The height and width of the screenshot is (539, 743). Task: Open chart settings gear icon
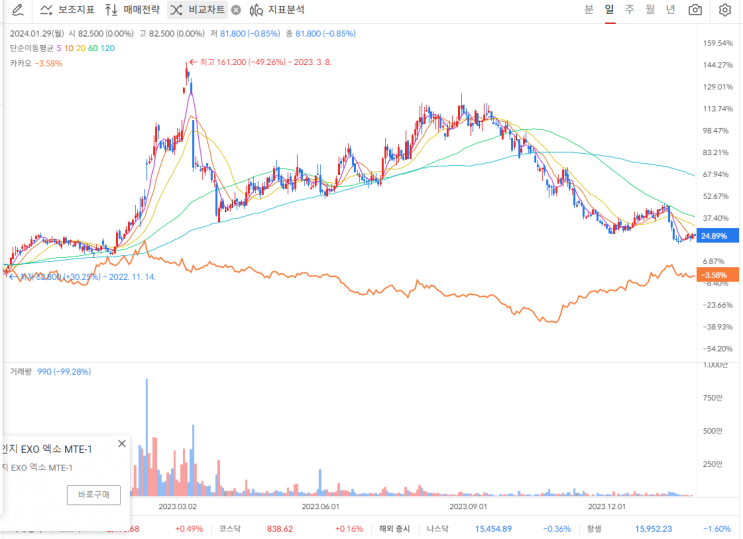tap(725, 9)
